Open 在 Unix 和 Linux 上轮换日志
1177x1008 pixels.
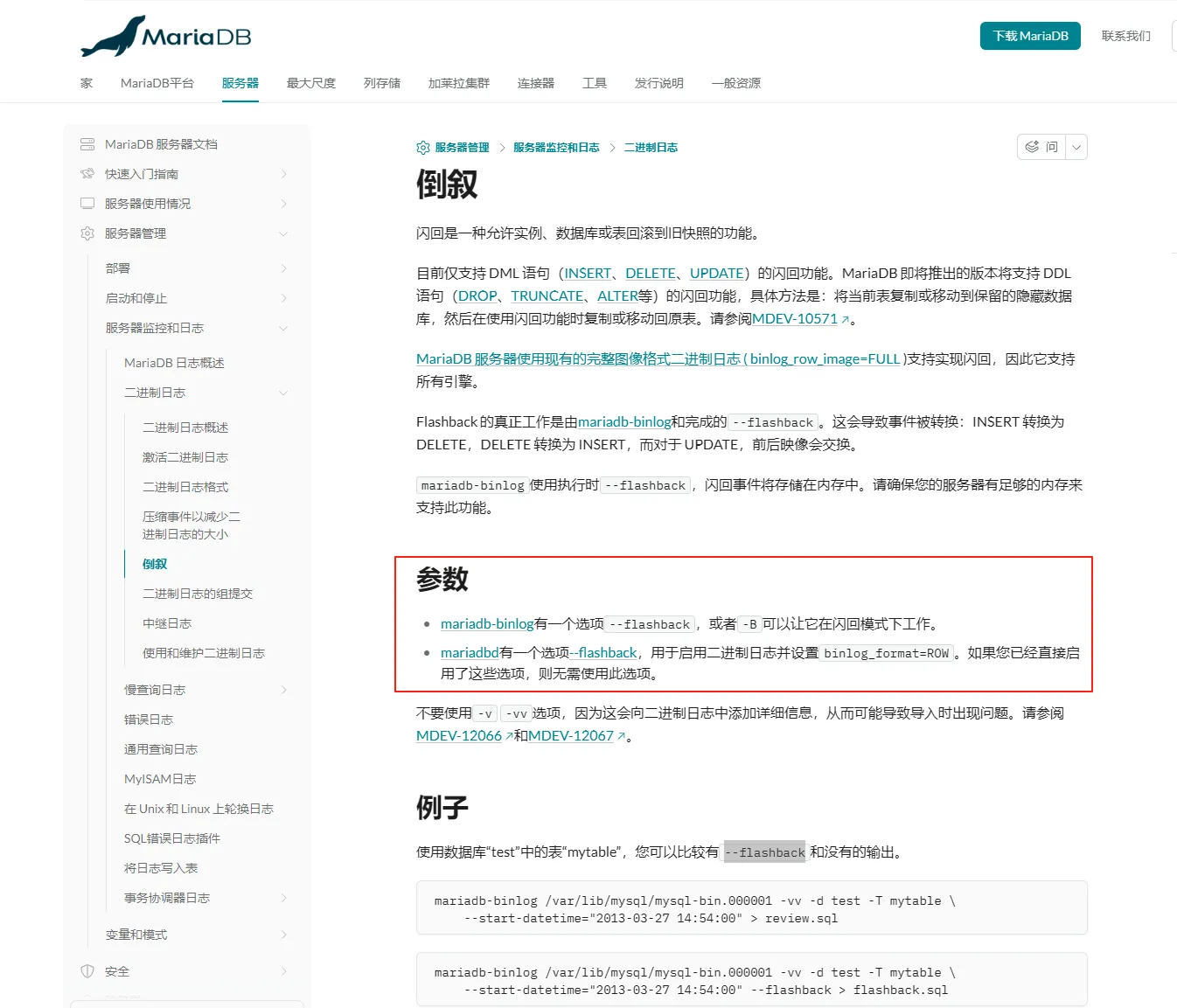tap(198, 809)
